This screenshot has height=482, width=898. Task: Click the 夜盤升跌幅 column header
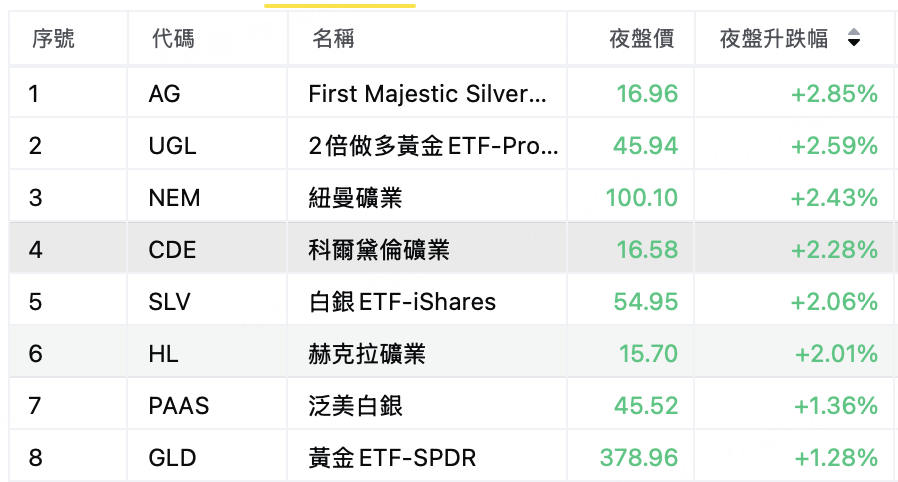(774, 39)
